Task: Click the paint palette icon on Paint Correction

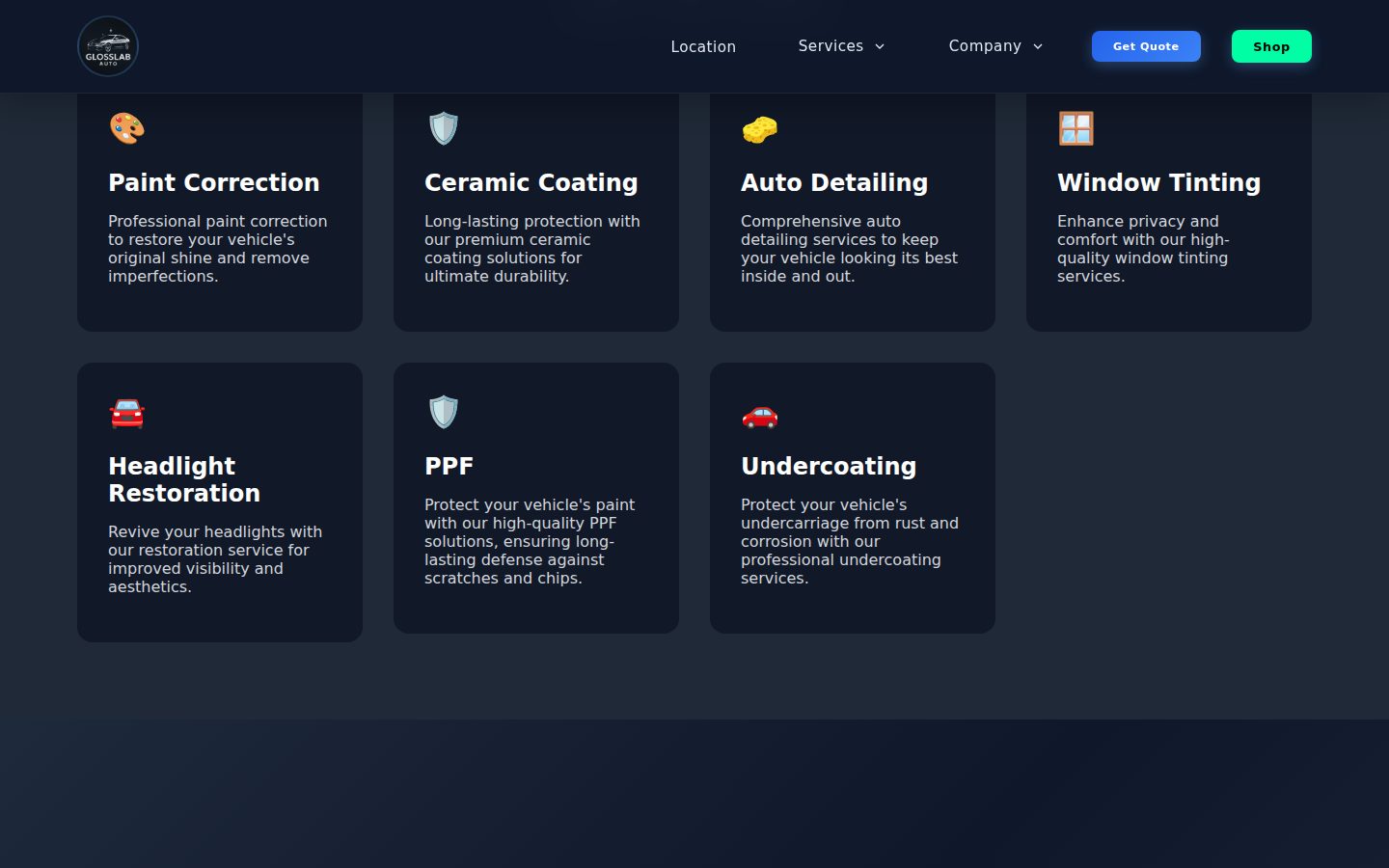Action: [126, 128]
